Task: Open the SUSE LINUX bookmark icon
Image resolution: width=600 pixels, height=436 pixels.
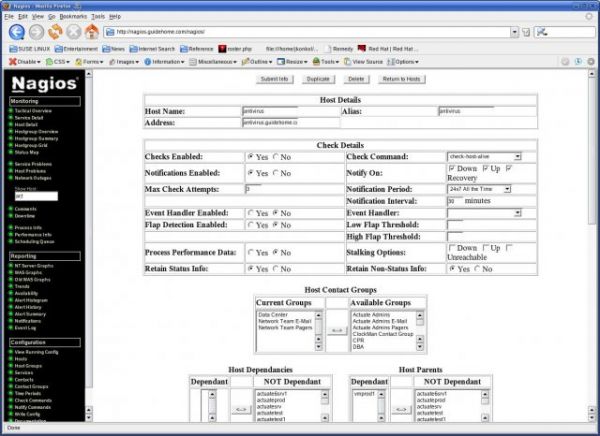Action: click(11, 47)
